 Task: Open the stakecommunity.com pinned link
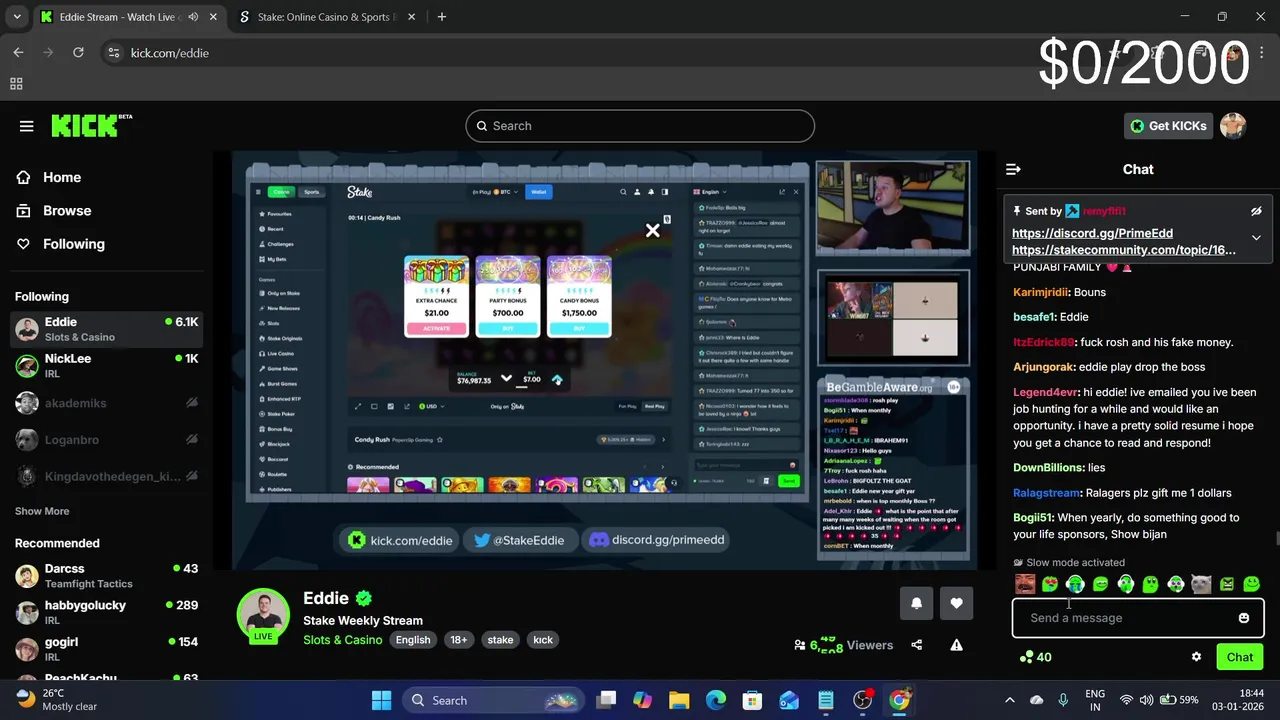click(1124, 250)
